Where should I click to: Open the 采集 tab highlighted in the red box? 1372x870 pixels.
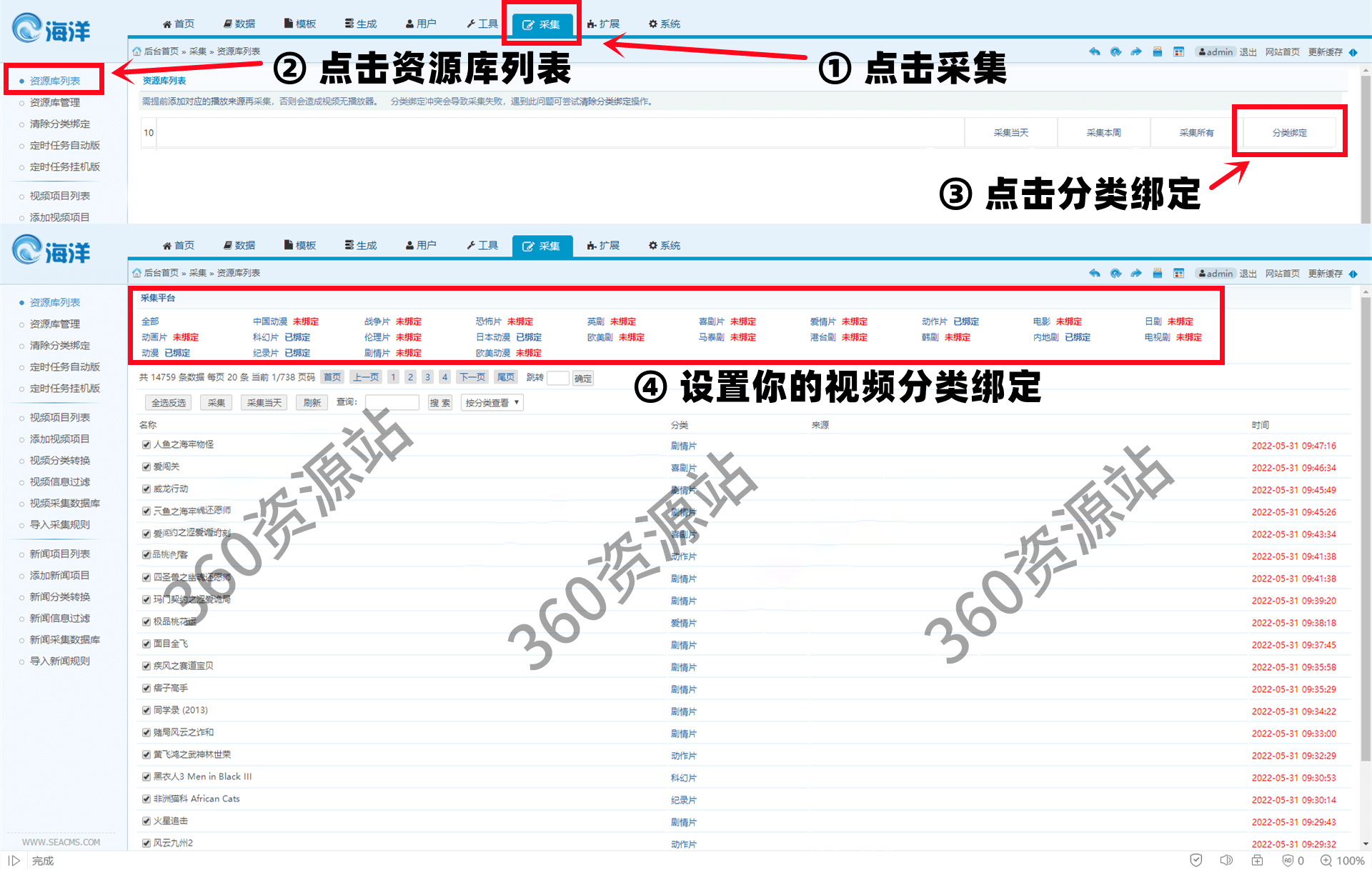point(542,24)
